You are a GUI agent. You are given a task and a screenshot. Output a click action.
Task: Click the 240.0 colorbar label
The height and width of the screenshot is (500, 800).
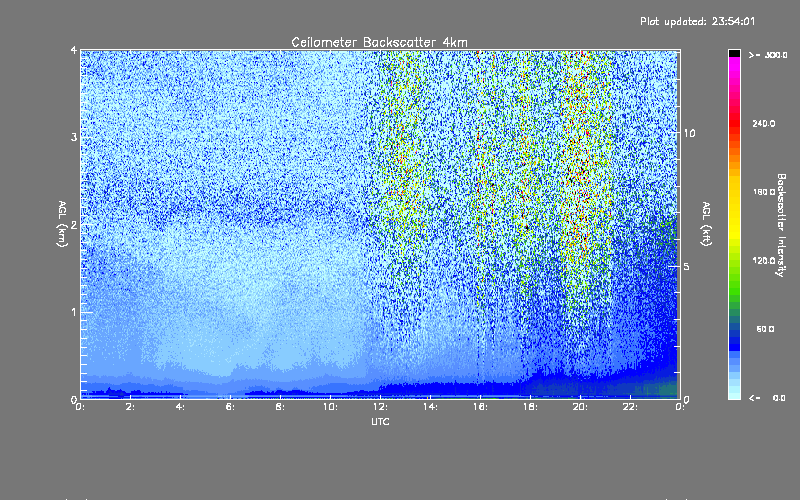(x=764, y=123)
